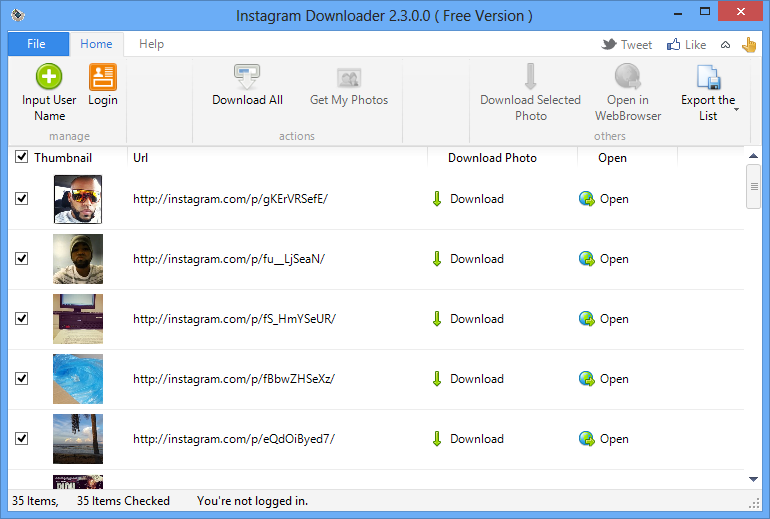770x519 pixels.
Task: Click 'You're not logged in.' status text
Action: click(252, 501)
